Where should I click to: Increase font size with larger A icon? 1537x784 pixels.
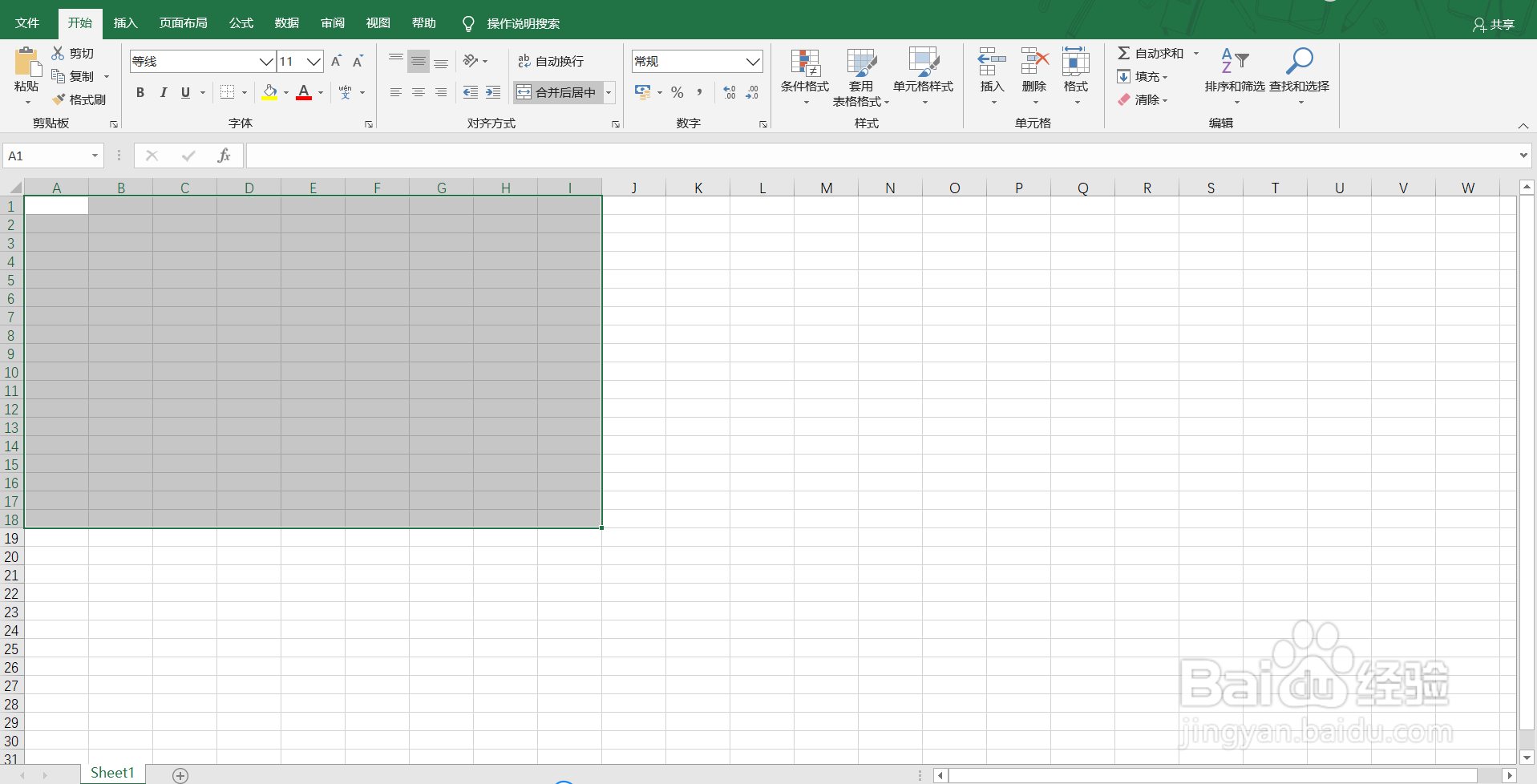pos(337,61)
